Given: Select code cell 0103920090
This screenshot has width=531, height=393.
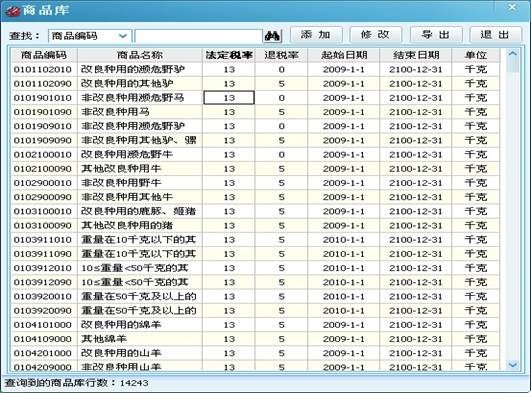Looking at the screenshot, I should 43,311.
